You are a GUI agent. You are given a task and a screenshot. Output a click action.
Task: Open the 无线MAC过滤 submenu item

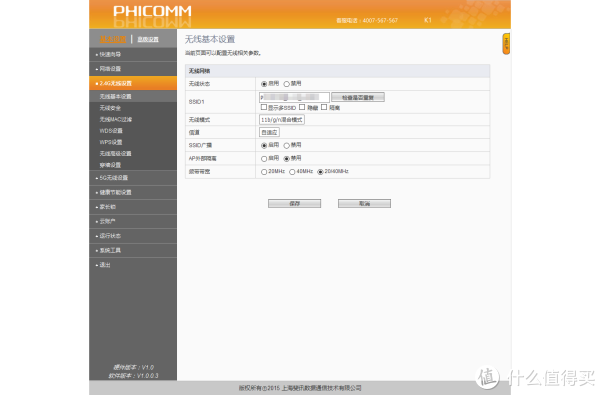pos(116,119)
